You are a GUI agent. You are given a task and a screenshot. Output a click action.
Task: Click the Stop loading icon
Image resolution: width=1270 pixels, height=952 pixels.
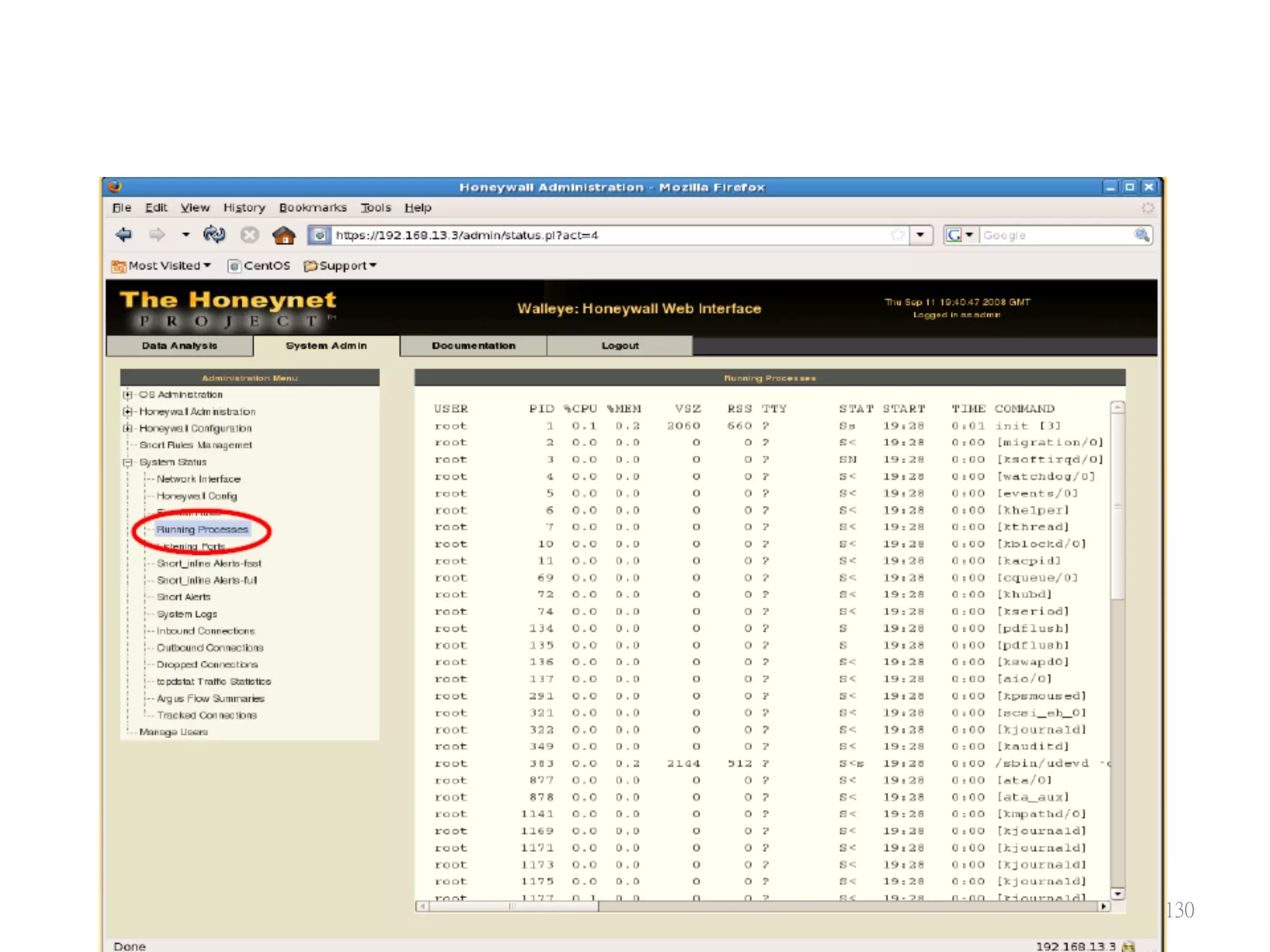249,235
